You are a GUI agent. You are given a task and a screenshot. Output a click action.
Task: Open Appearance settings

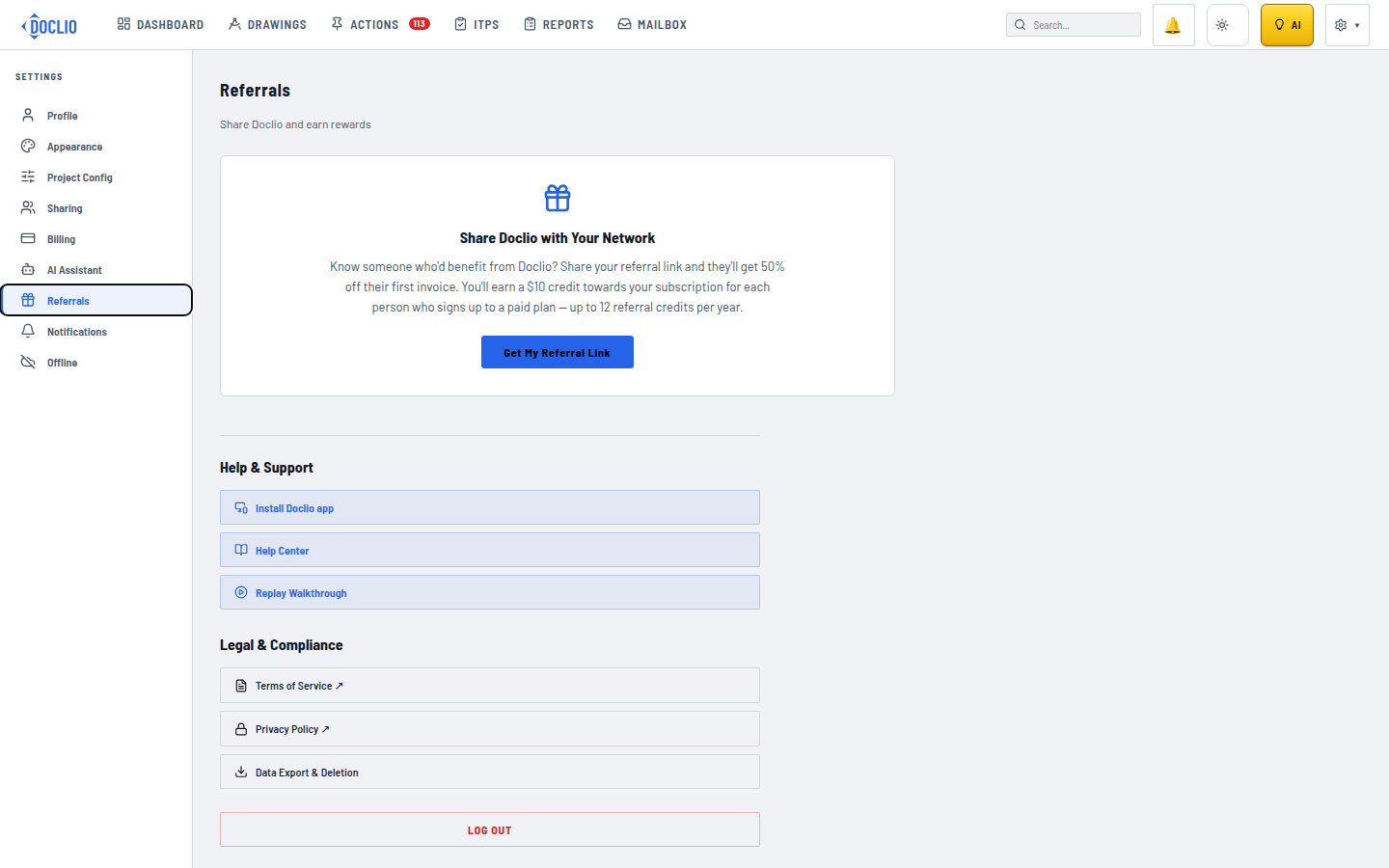96,147
